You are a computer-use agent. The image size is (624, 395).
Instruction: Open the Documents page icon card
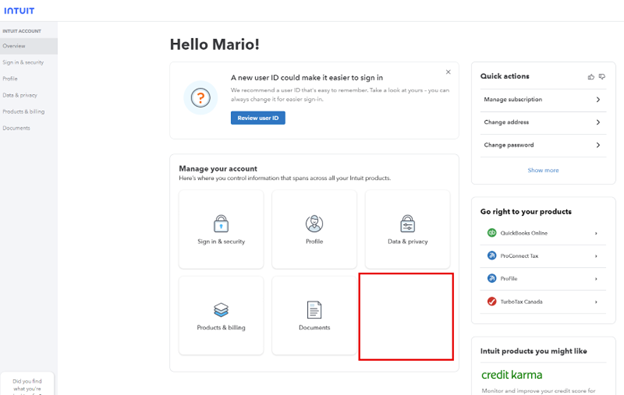coord(314,315)
